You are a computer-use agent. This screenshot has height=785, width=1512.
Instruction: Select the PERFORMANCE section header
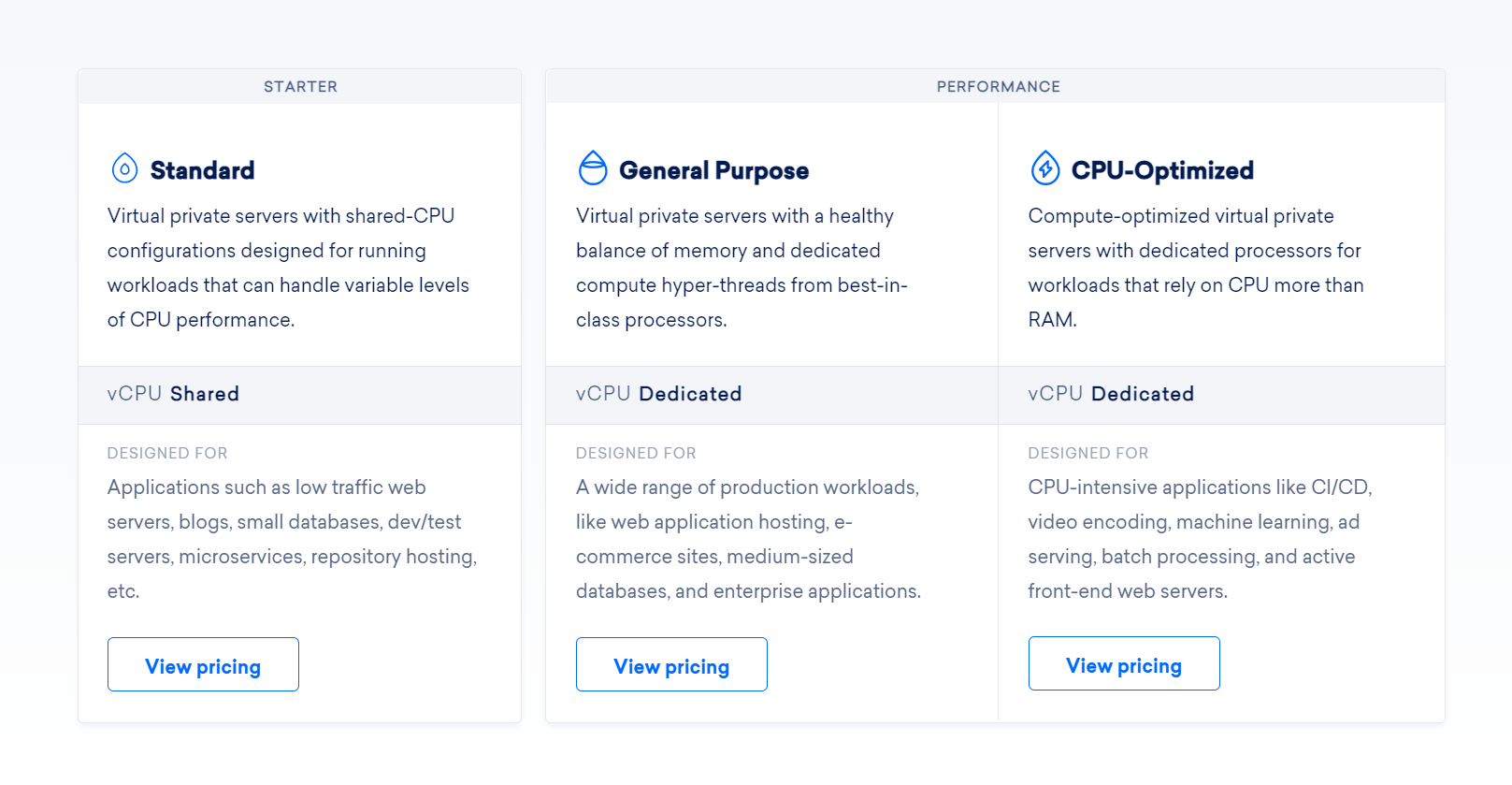[998, 87]
